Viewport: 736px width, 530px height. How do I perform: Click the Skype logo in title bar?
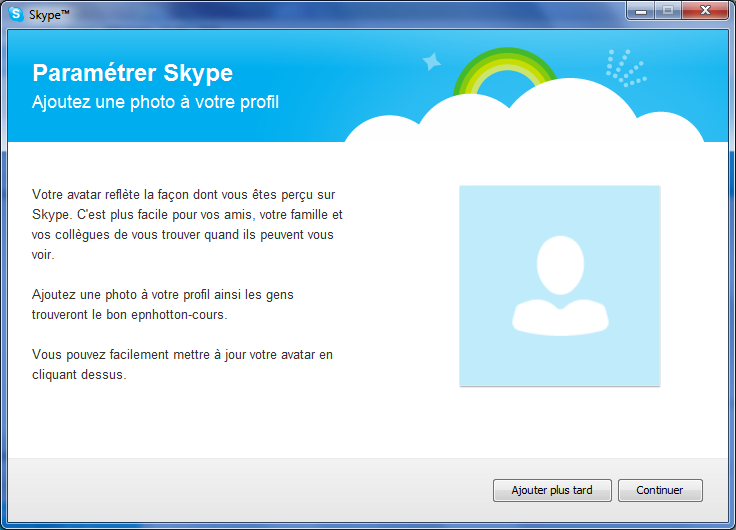pyautogui.click(x=15, y=14)
